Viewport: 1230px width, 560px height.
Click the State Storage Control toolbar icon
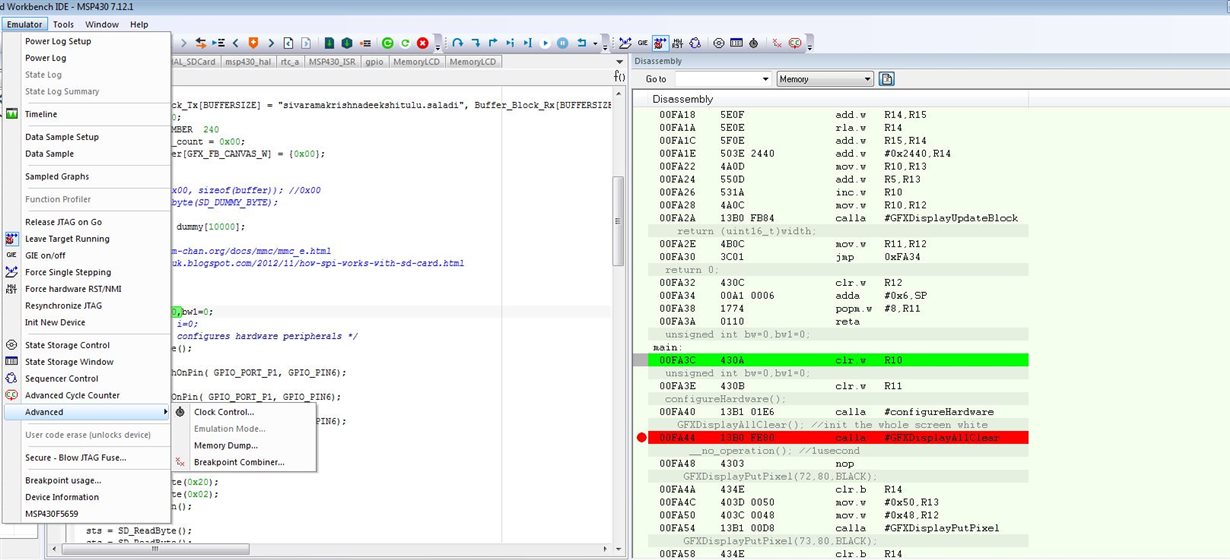pos(719,43)
